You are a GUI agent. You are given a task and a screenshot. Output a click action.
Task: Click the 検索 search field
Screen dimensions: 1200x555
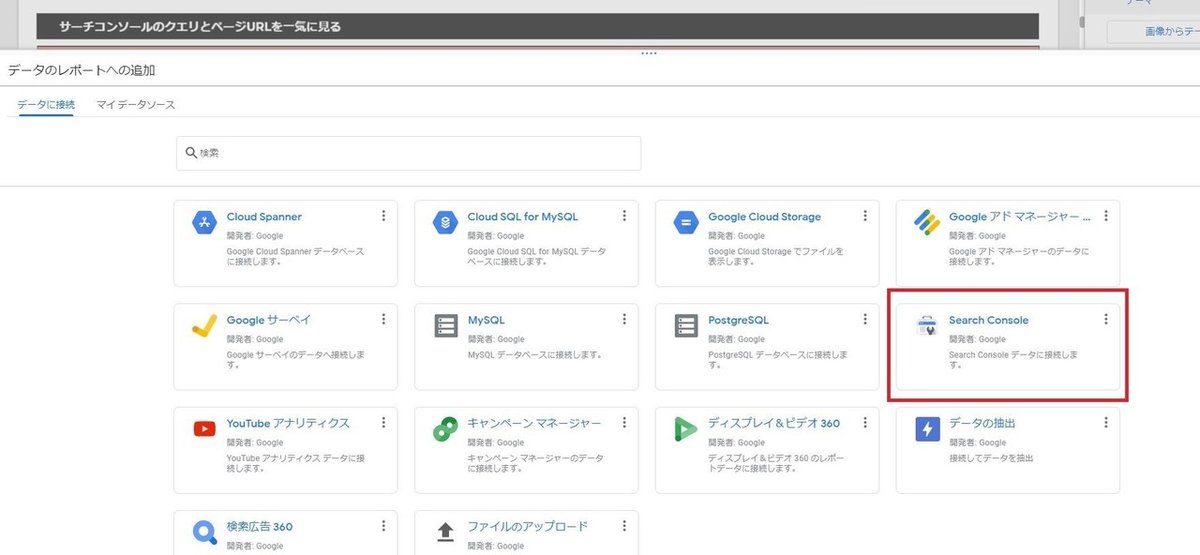408,153
